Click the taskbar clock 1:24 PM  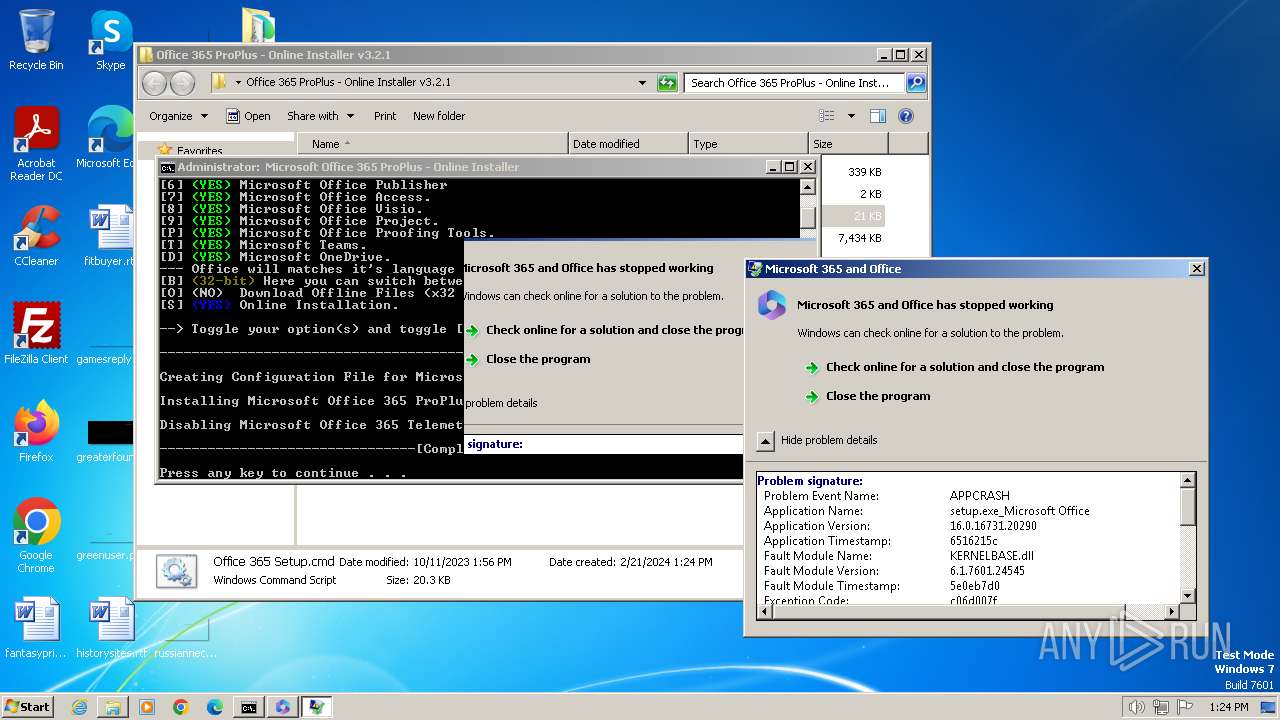tap(1227, 707)
